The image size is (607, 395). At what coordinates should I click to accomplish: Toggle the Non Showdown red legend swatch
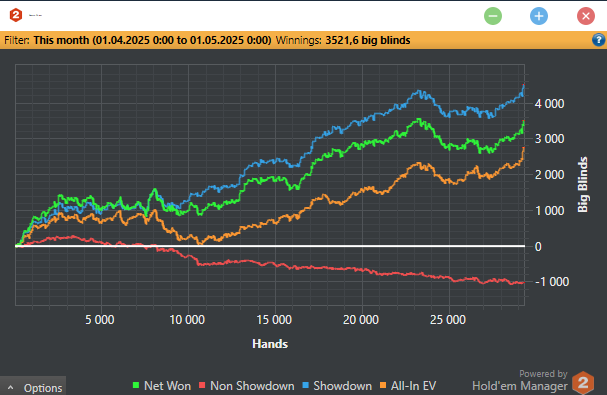pyautogui.click(x=202, y=385)
